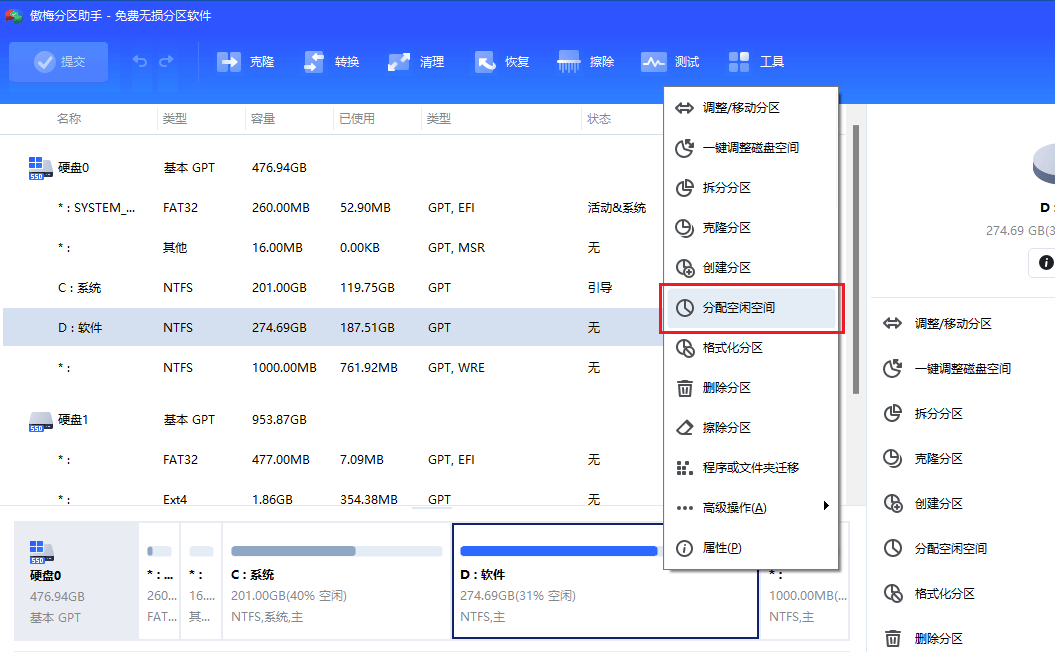Open the 克隆 clone toolbar item
Image resolution: width=1055 pixels, height=652 pixels.
pos(246,62)
